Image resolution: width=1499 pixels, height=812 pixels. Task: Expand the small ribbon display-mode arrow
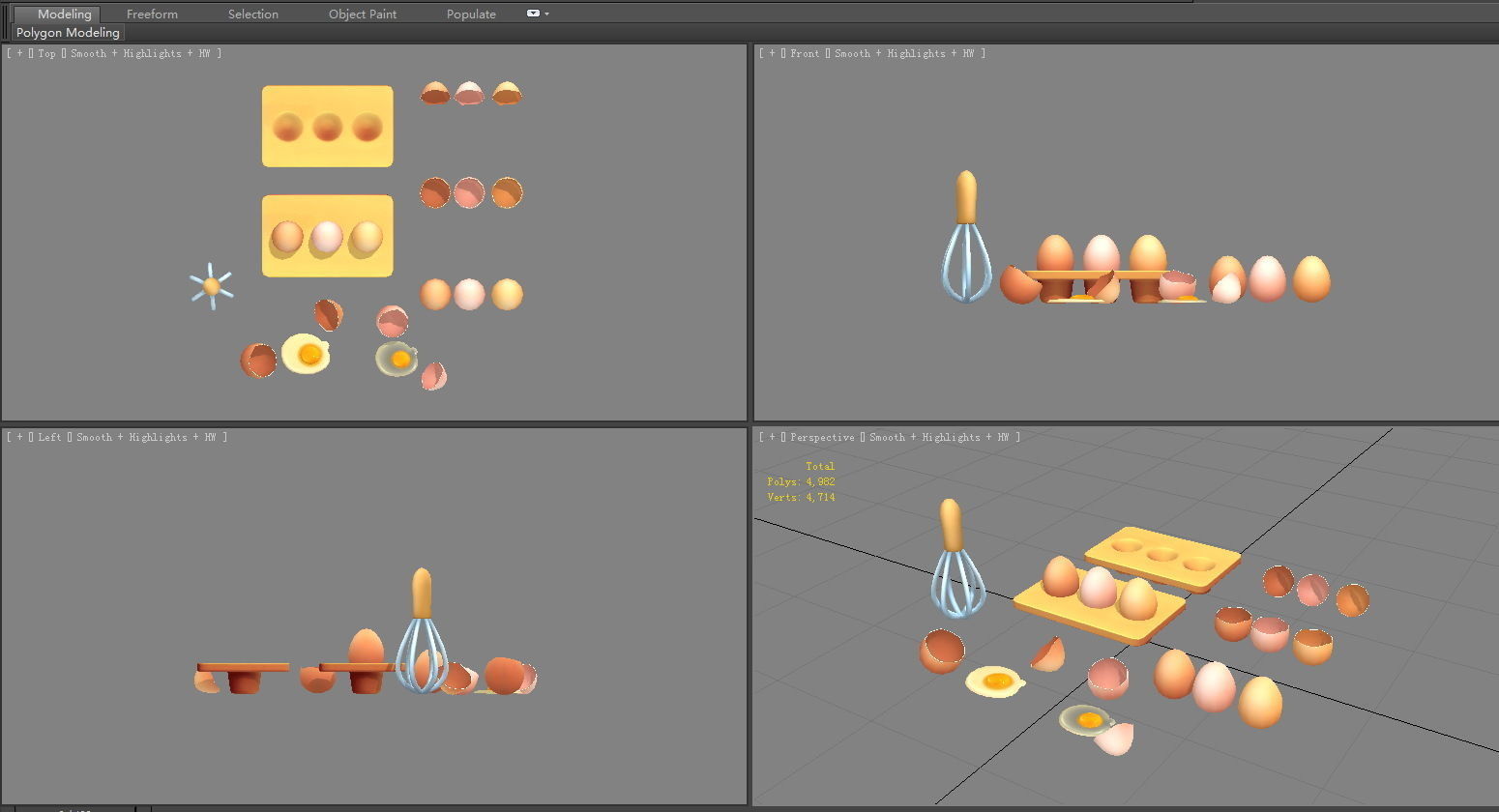tap(546, 14)
